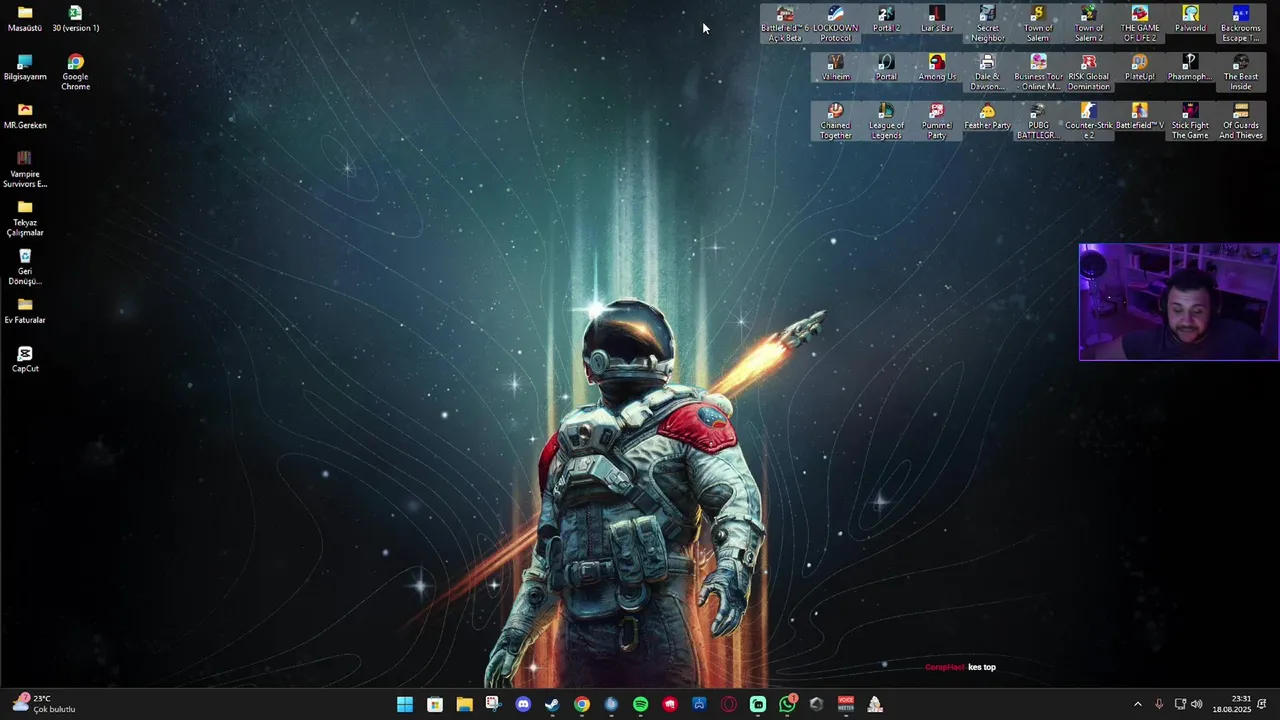This screenshot has height=720, width=1280.
Task: Select the Google Chrome desktop shortcut
Action: click(75, 73)
